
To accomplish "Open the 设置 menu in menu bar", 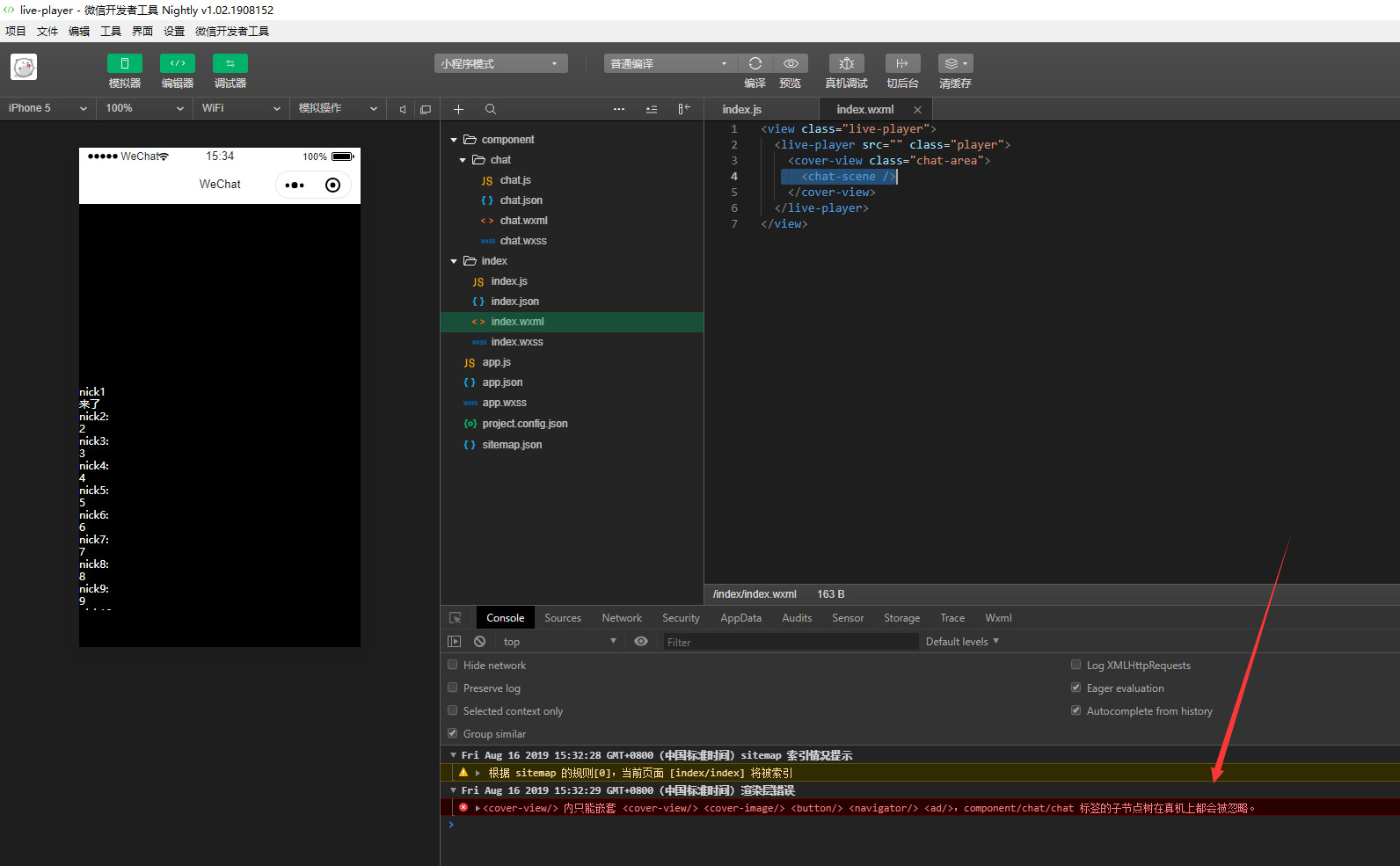I will [173, 31].
